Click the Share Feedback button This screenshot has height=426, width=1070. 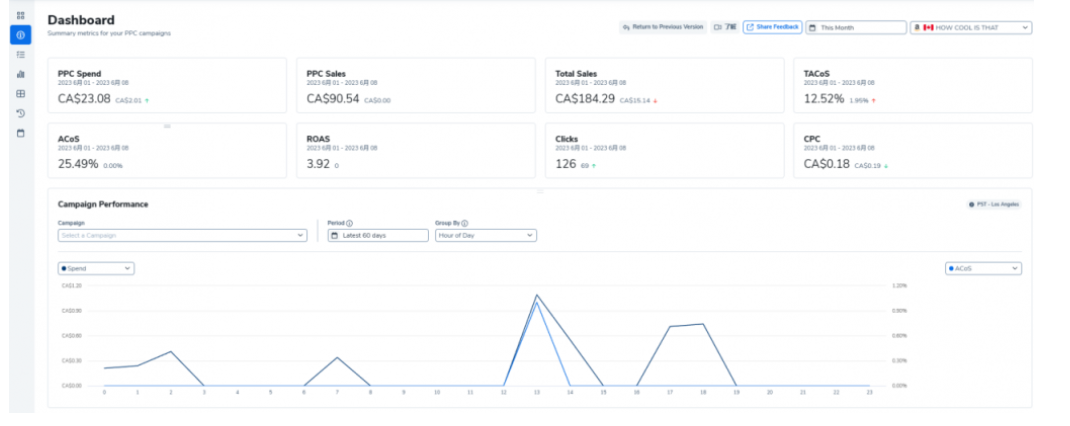(x=772, y=27)
